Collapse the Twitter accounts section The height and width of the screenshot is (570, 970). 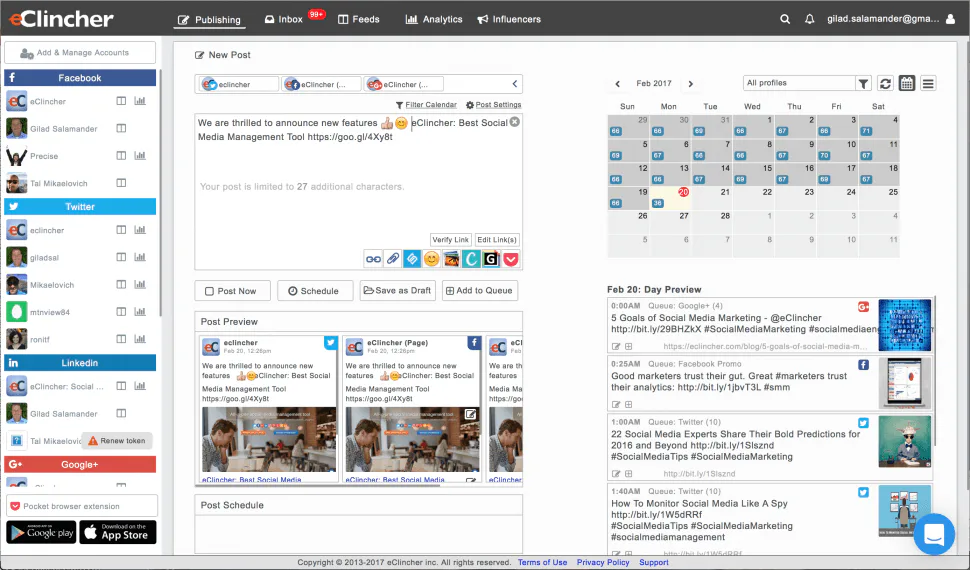point(80,207)
